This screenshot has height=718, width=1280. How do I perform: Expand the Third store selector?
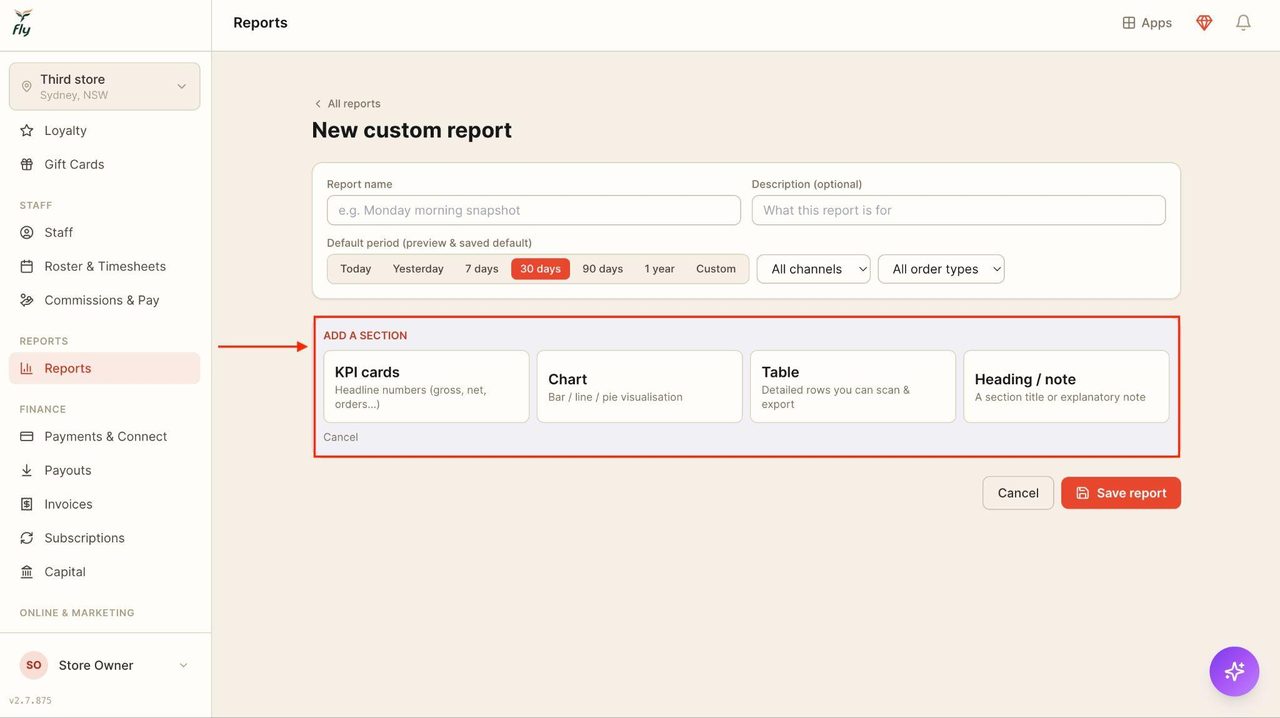(x=105, y=87)
